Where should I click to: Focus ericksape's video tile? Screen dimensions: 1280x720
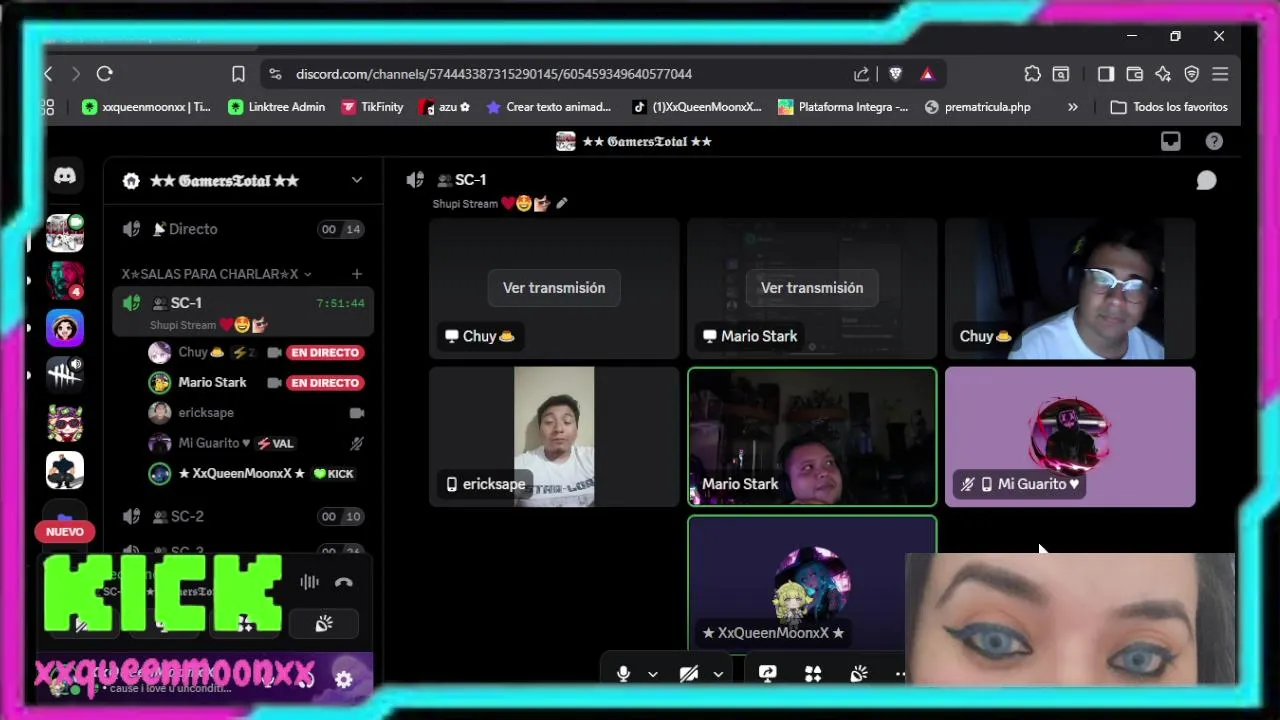[554, 437]
